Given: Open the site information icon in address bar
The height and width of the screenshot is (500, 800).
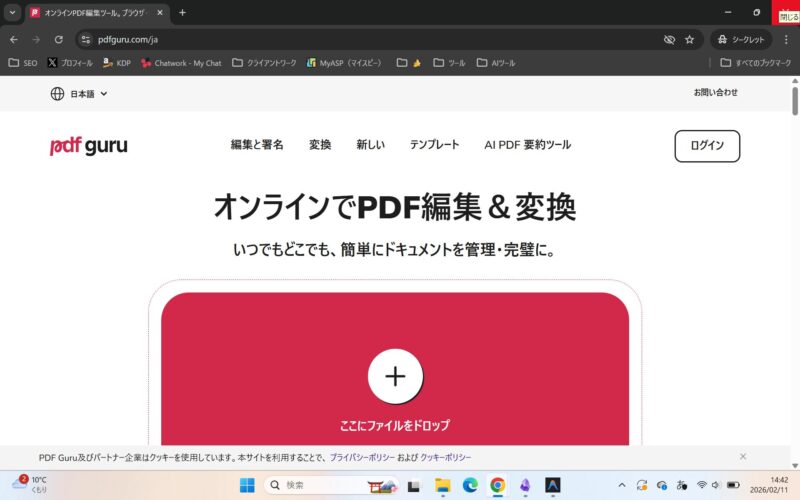Looking at the screenshot, I should click(x=86, y=39).
